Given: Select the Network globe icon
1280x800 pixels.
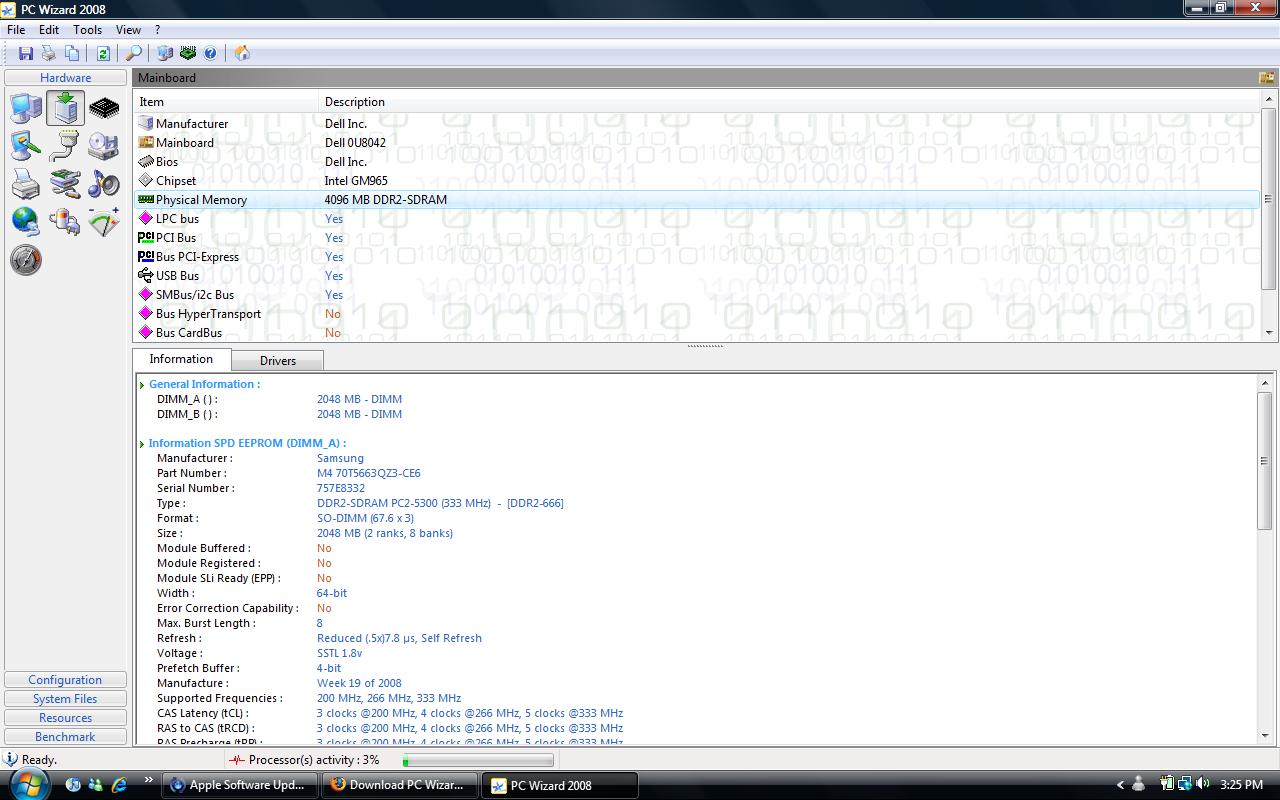Looking at the screenshot, I should (x=26, y=221).
